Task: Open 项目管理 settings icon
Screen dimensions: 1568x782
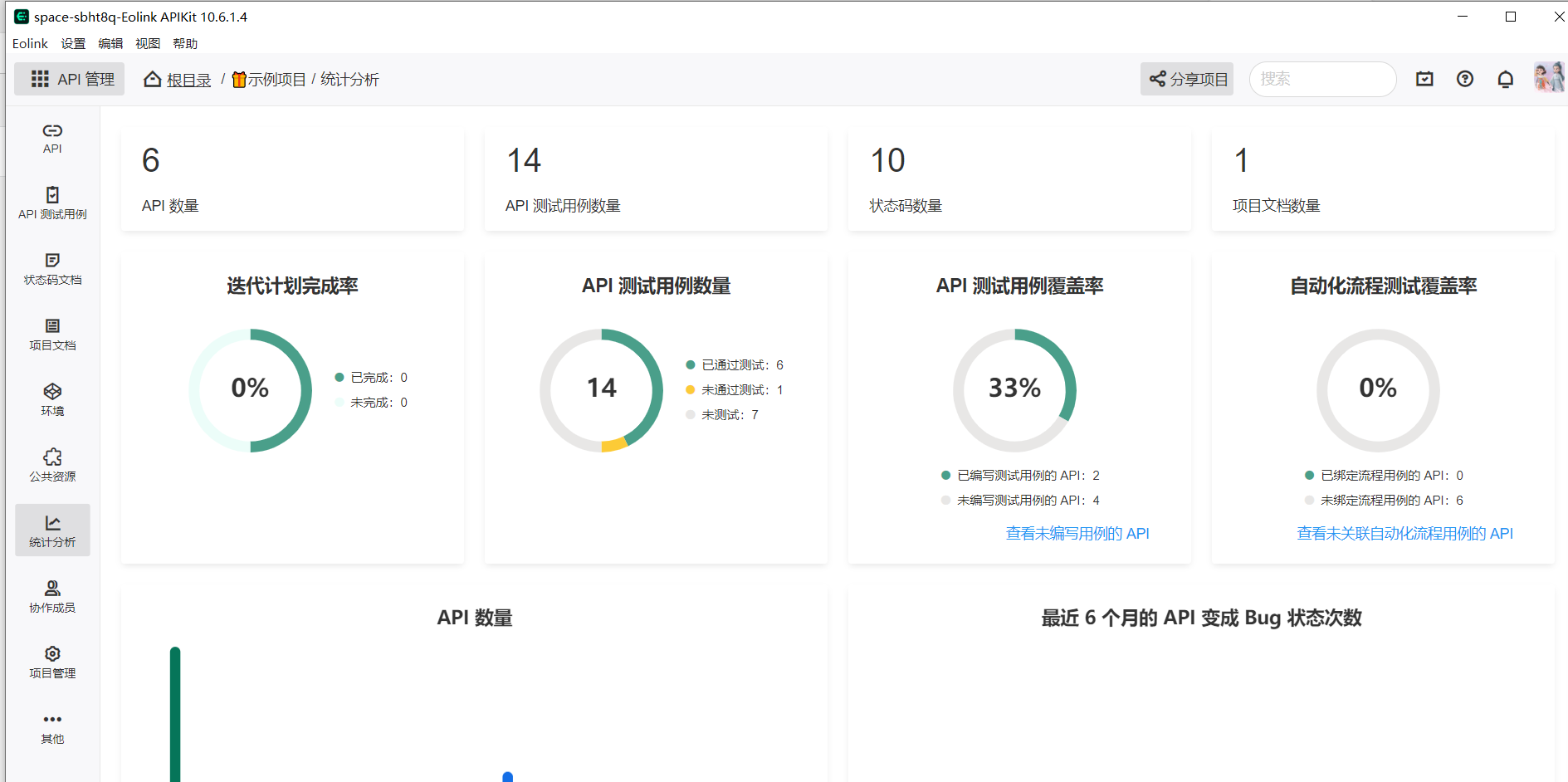Action: [x=52, y=663]
